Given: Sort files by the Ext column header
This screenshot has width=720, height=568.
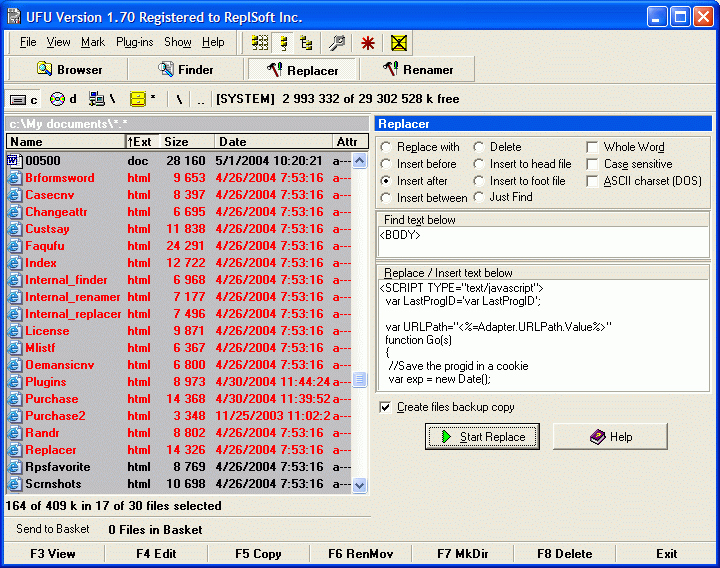Looking at the screenshot, I should (141, 141).
